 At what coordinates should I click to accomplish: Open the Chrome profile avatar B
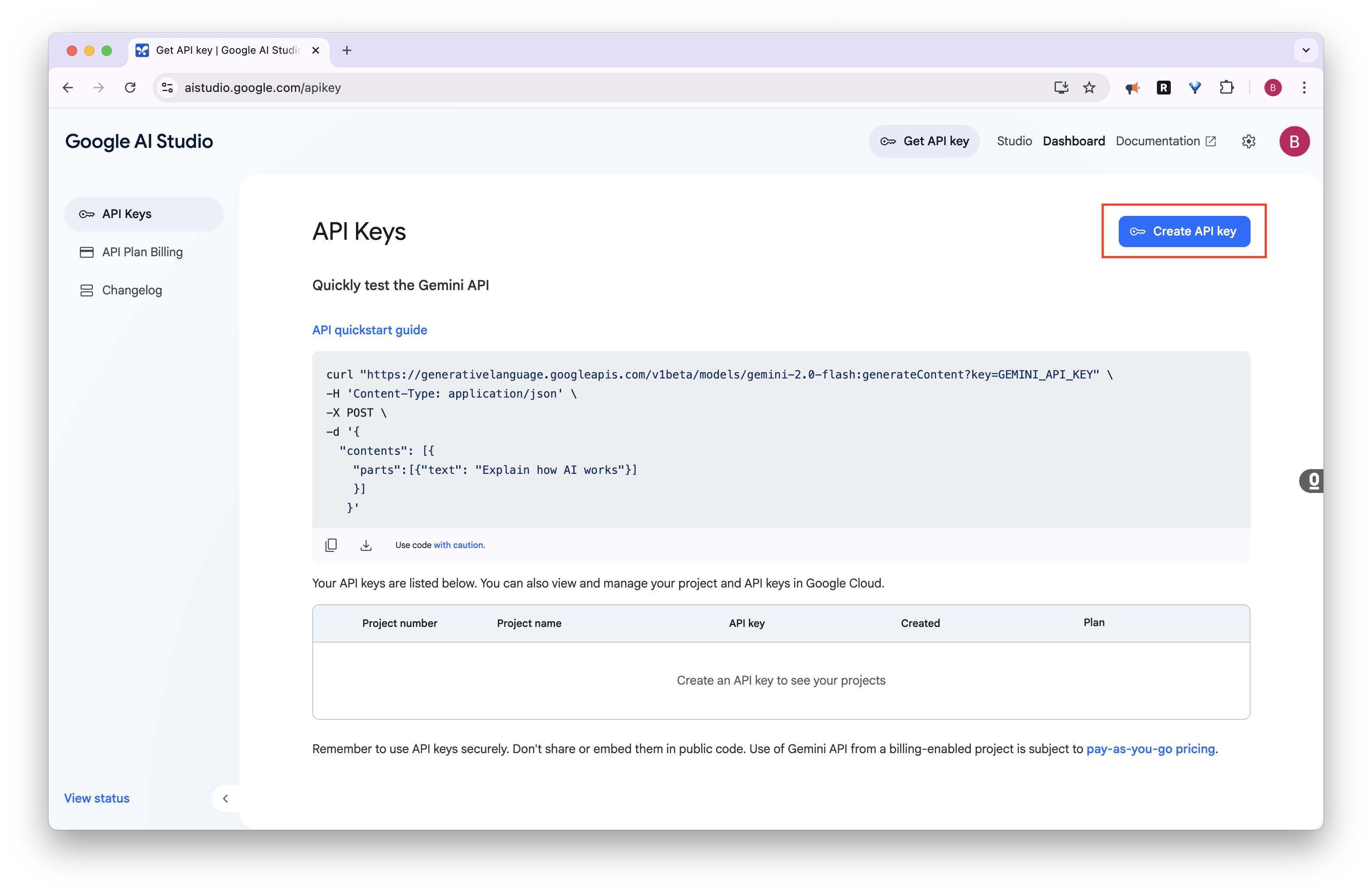click(x=1273, y=88)
